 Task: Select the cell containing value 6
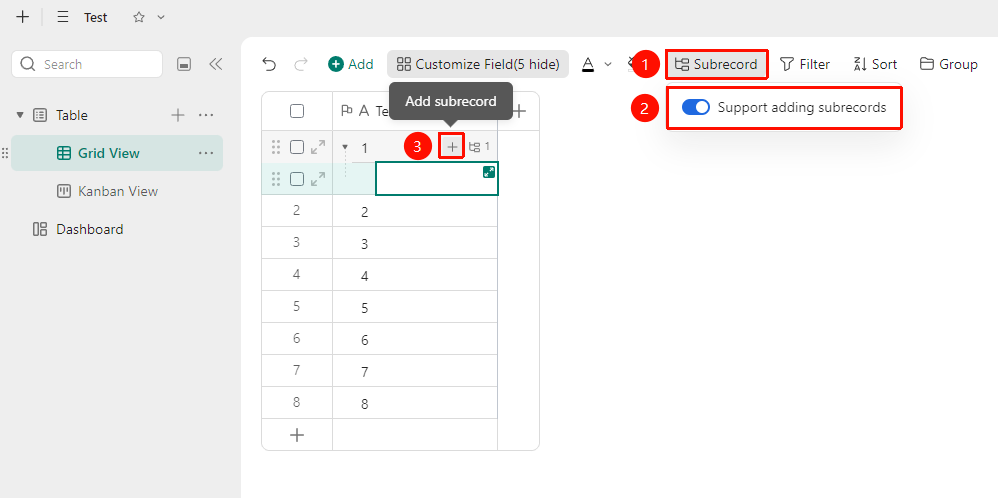coord(415,339)
